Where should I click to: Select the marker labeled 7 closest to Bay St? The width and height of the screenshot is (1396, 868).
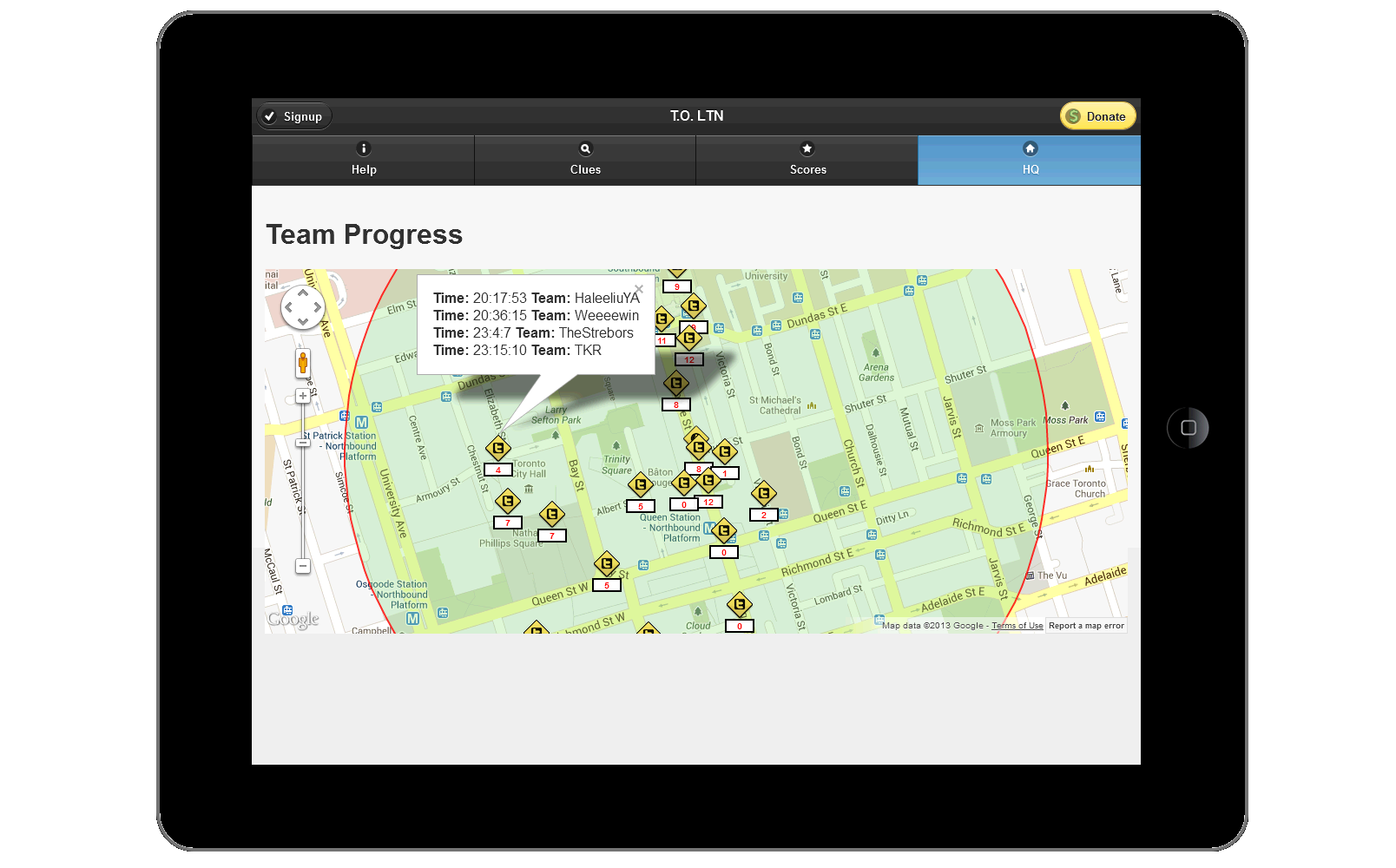pos(552,514)
